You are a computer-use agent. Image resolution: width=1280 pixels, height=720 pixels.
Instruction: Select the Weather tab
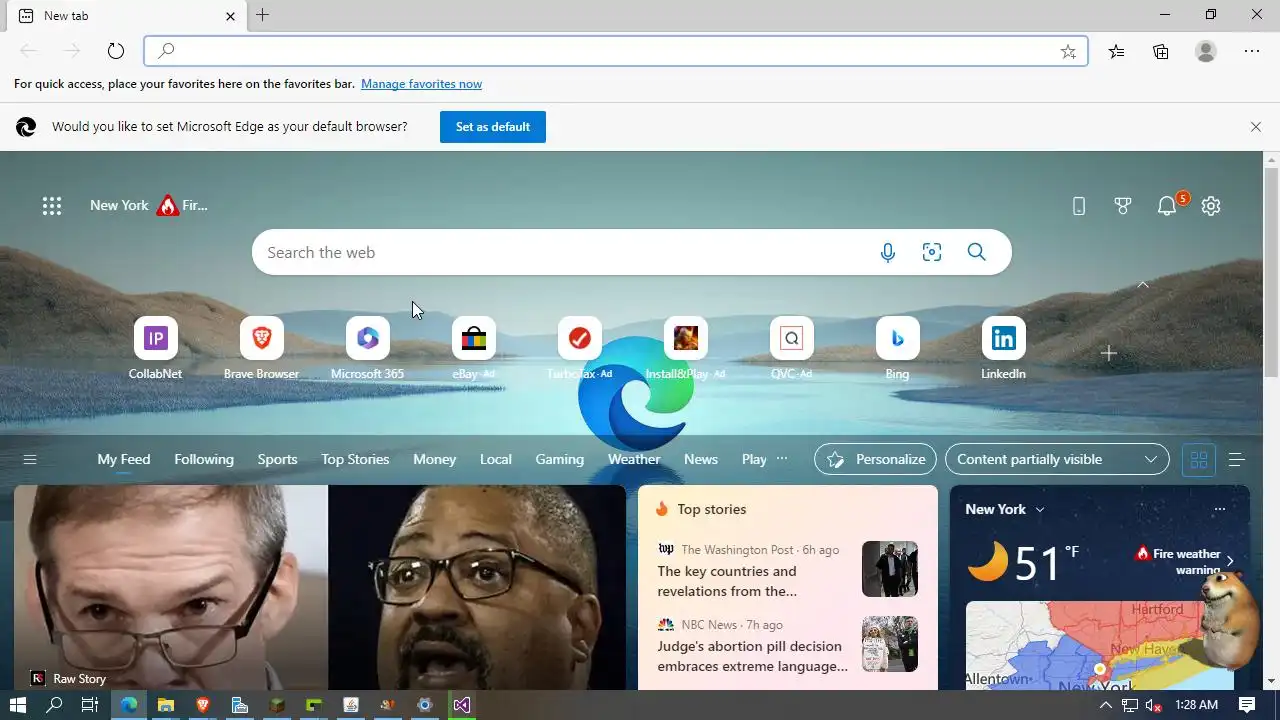pos(634,459)
